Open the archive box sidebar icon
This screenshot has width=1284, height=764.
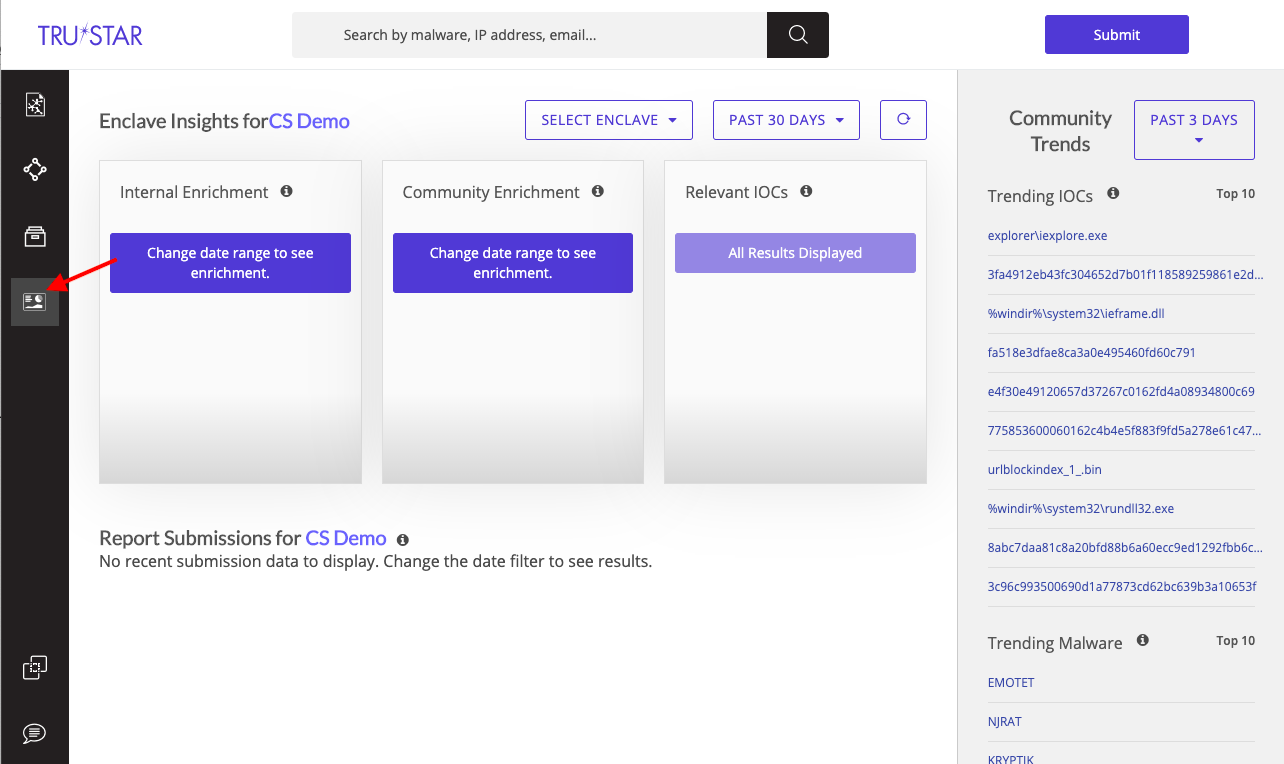(x=35, y=236)
